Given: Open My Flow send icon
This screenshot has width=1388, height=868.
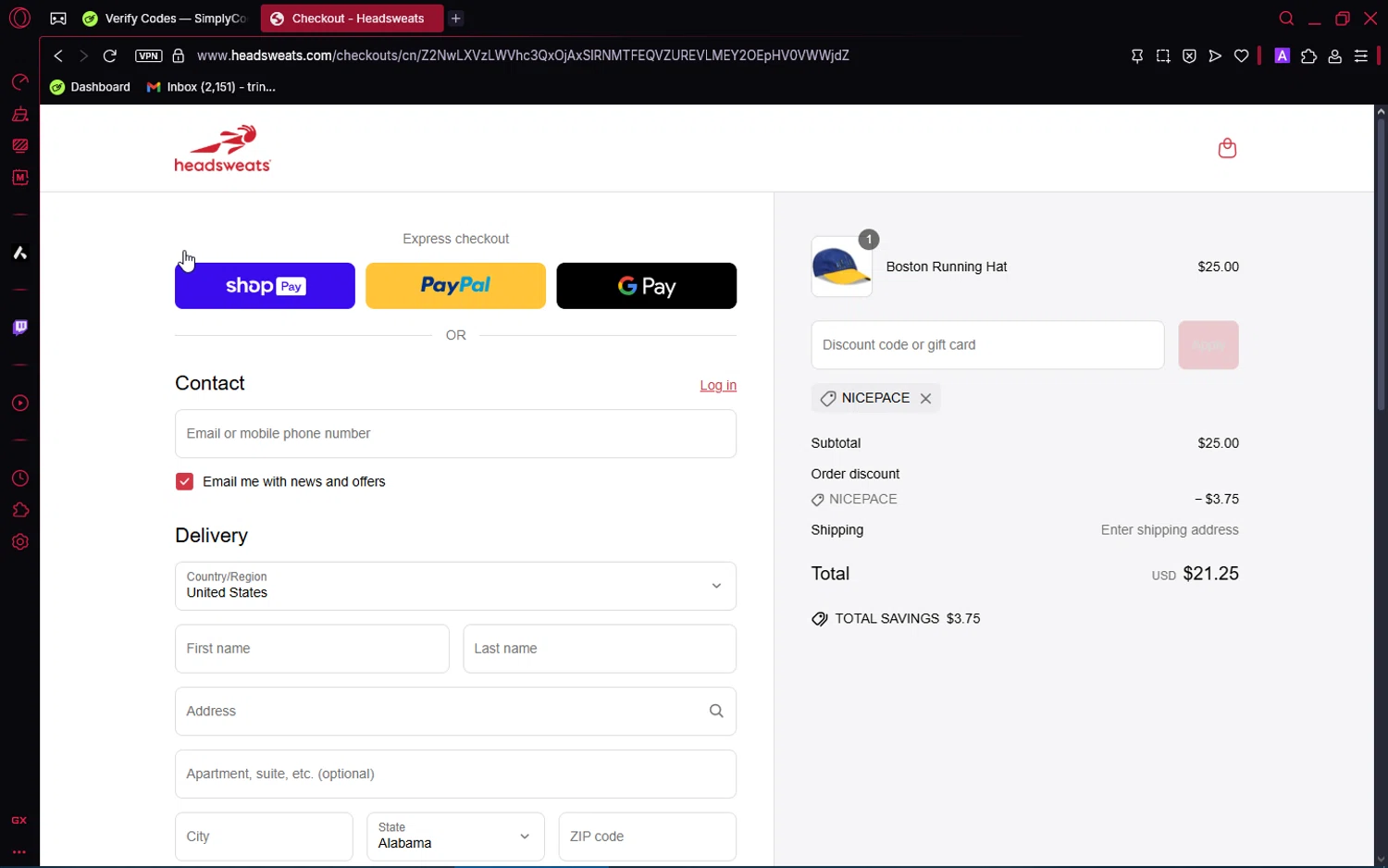Looking at the screenshot, I should pyautogui.click(x=1215, y=56).
